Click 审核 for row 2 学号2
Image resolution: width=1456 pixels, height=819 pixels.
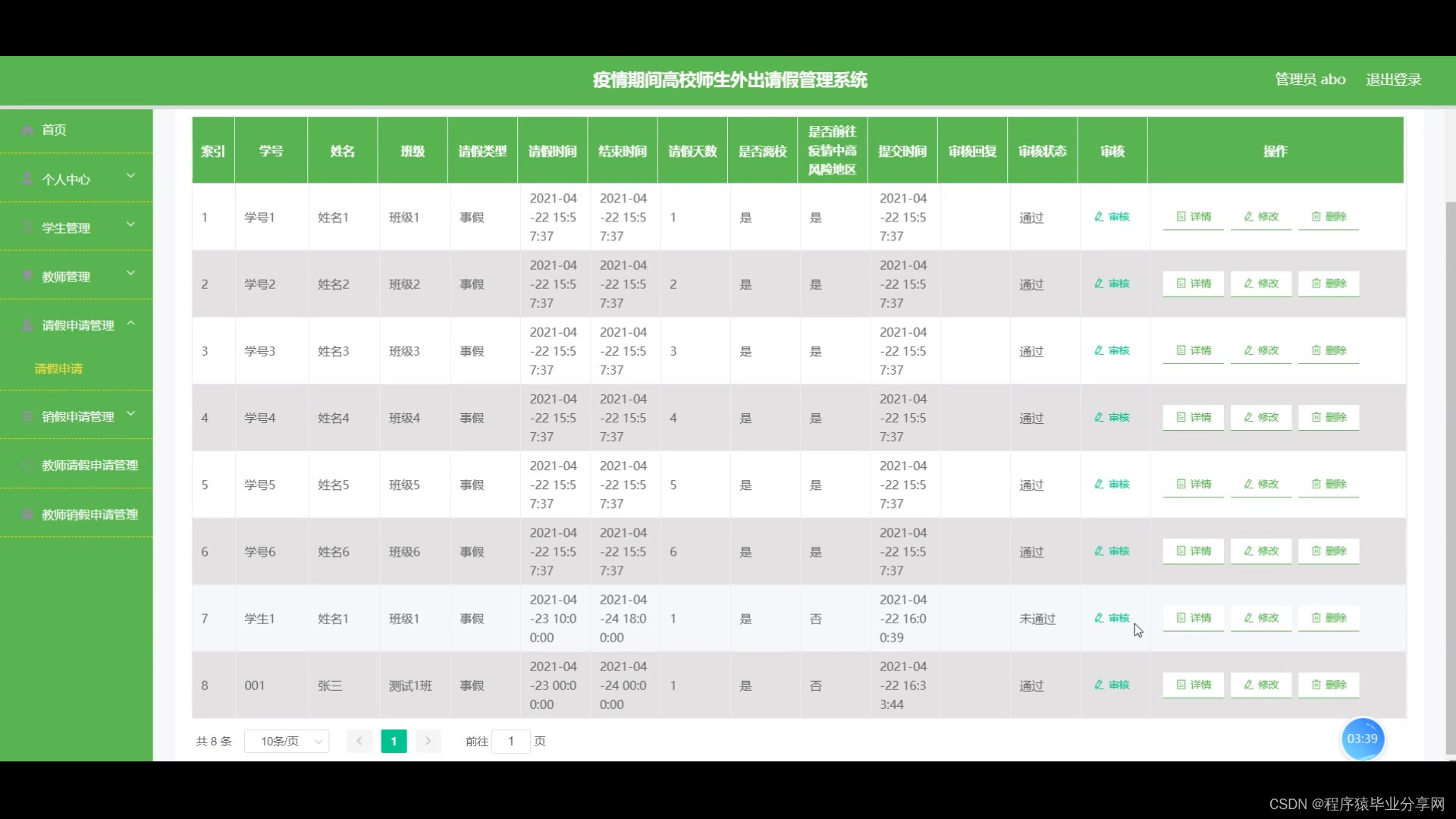1112,284
